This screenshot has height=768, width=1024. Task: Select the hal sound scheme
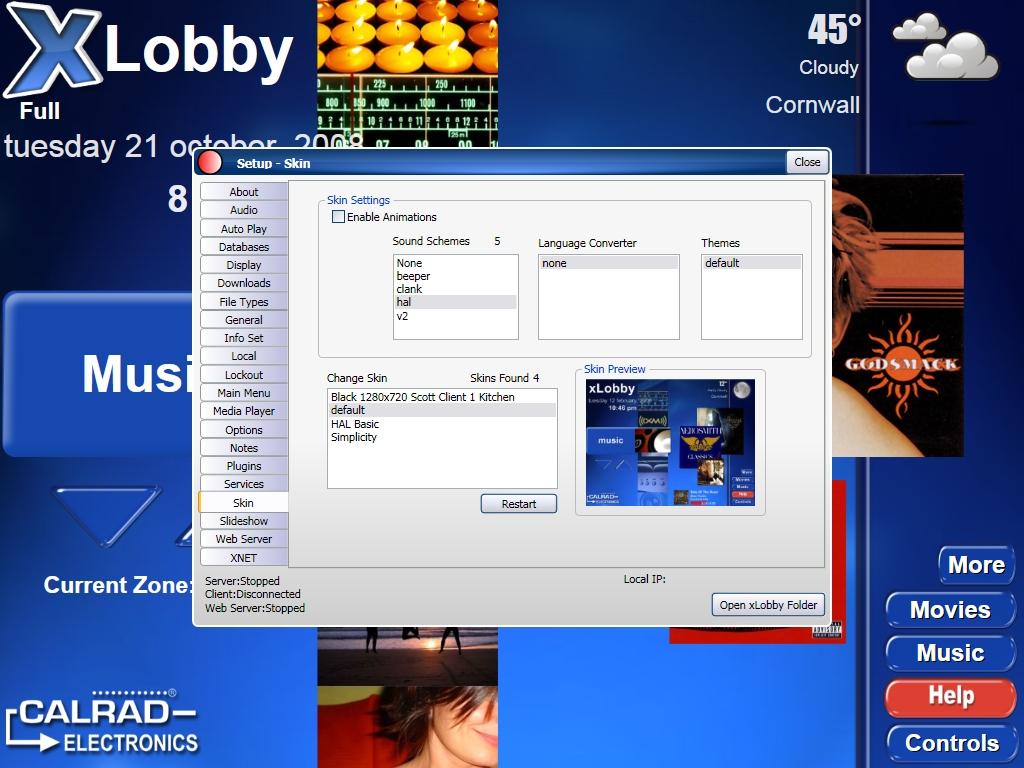click(x=455, y=302)
